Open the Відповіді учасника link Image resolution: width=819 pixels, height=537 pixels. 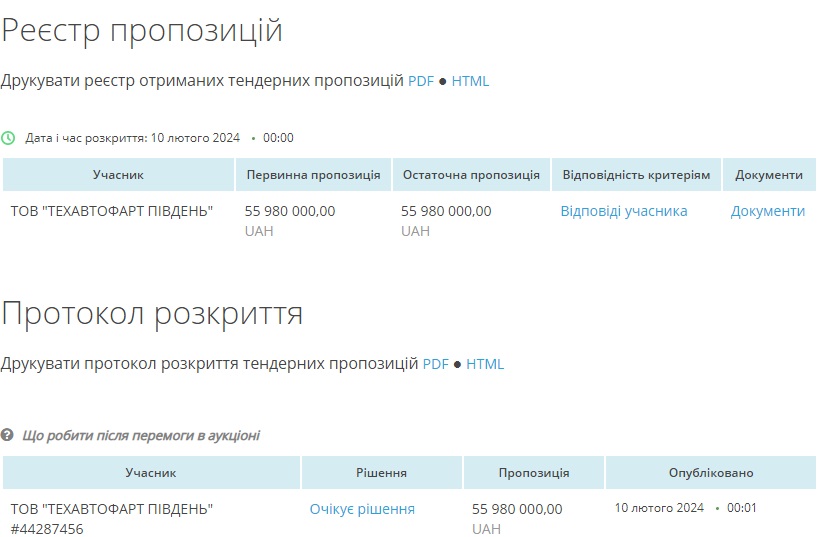click(x=624, y=211)
